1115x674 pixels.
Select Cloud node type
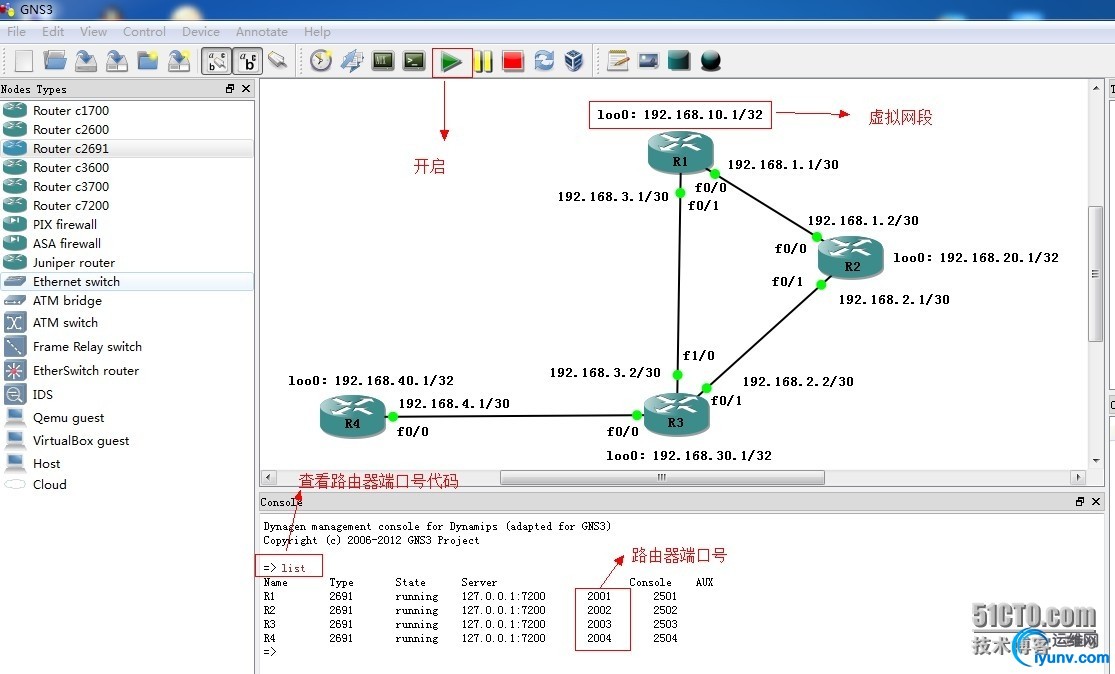127,484
